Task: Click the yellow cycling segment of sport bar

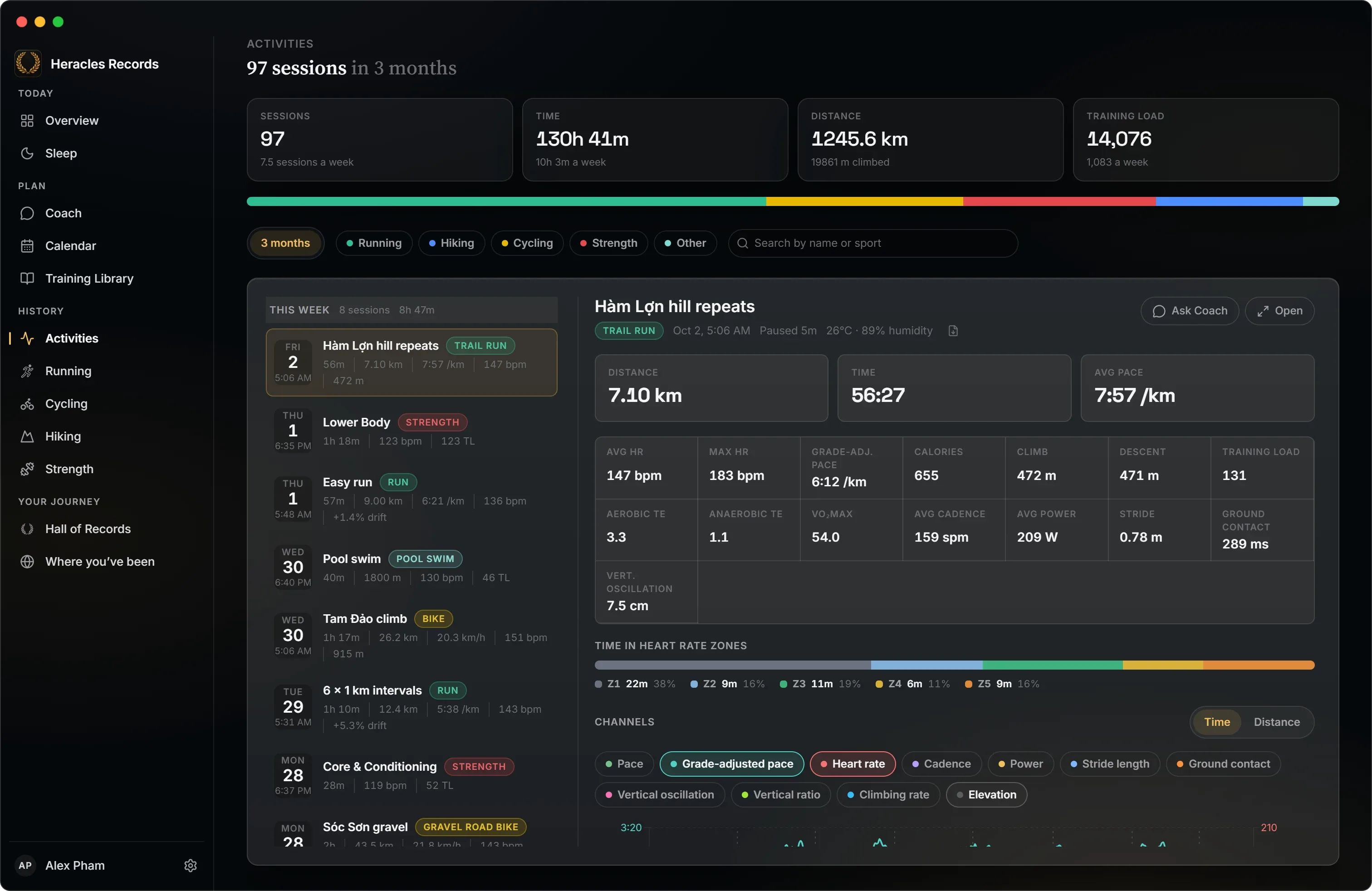Action: click(864, 202)
